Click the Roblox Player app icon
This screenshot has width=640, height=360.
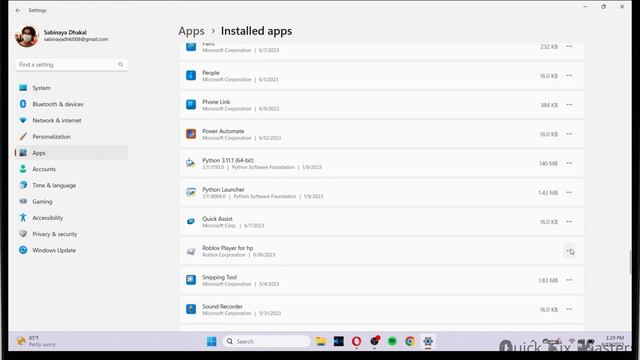[191, 251]
